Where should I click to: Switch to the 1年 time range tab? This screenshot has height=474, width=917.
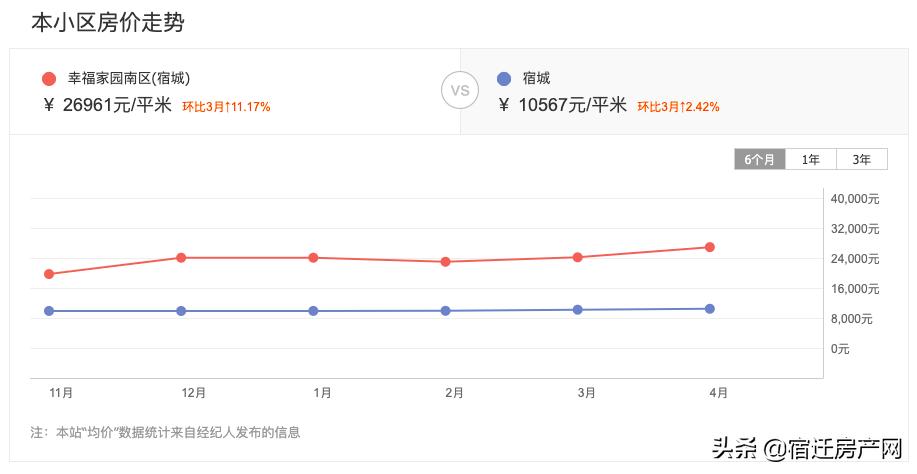click(x=811, y=159)
